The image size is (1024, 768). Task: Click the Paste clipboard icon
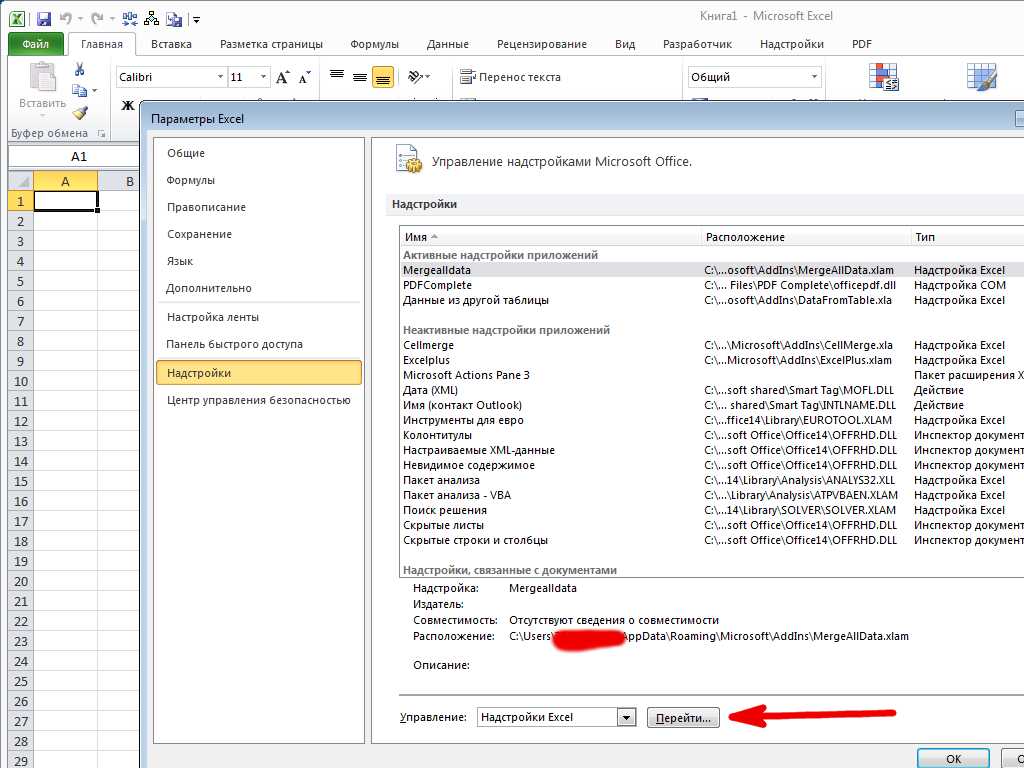point(42,78)
